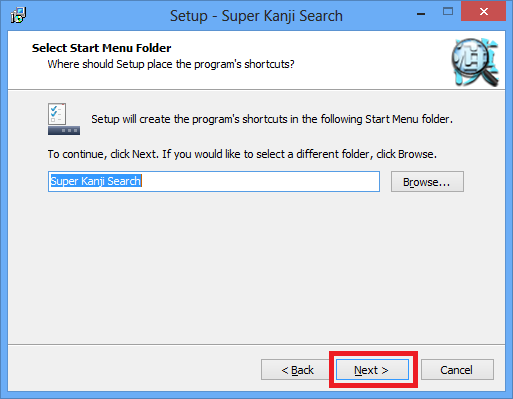
Task: Click the 'Select Start Menu Folder' heading
Action: [x=101, y=48]
